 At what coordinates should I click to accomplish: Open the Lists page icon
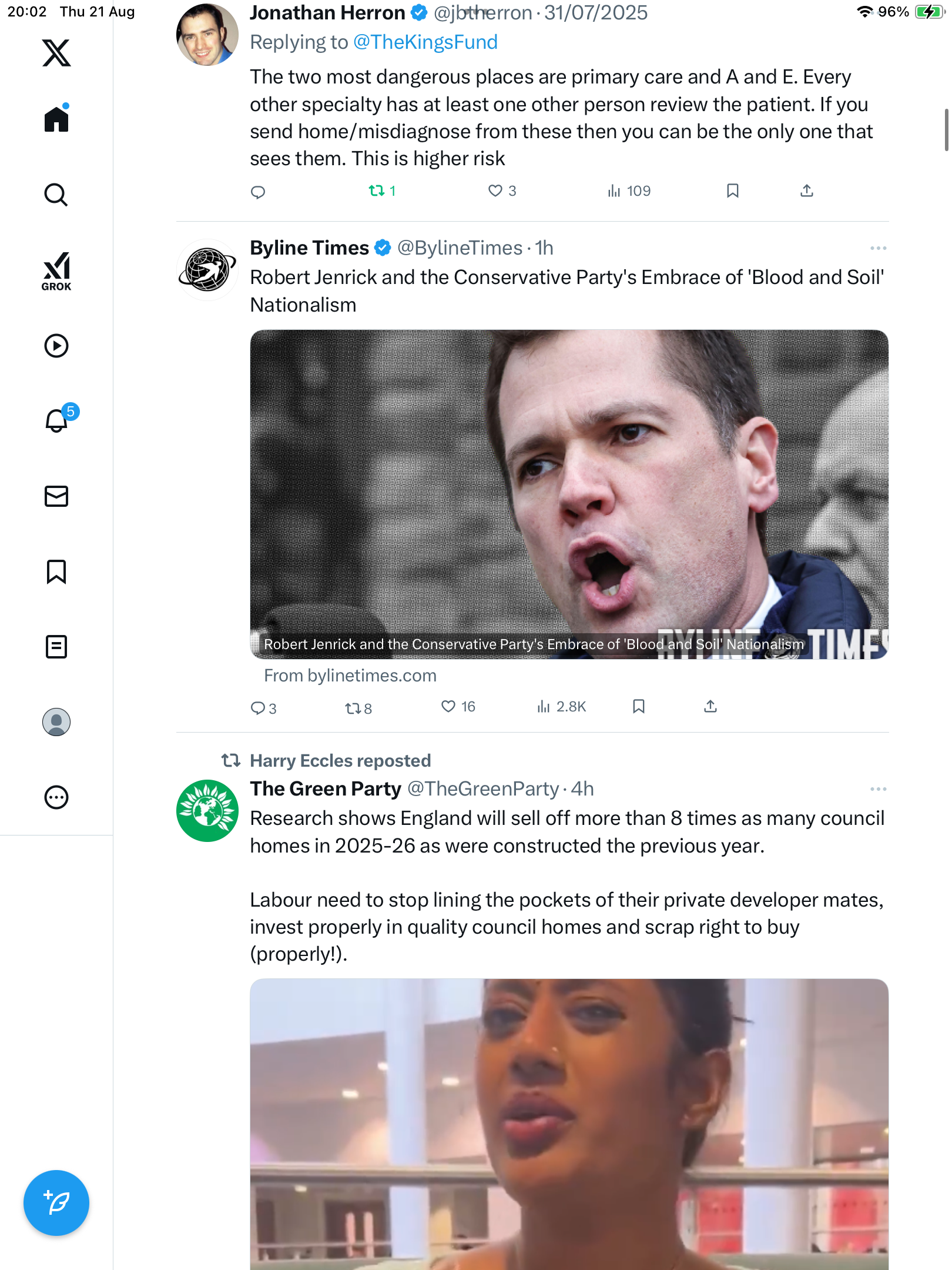[56, 647]
